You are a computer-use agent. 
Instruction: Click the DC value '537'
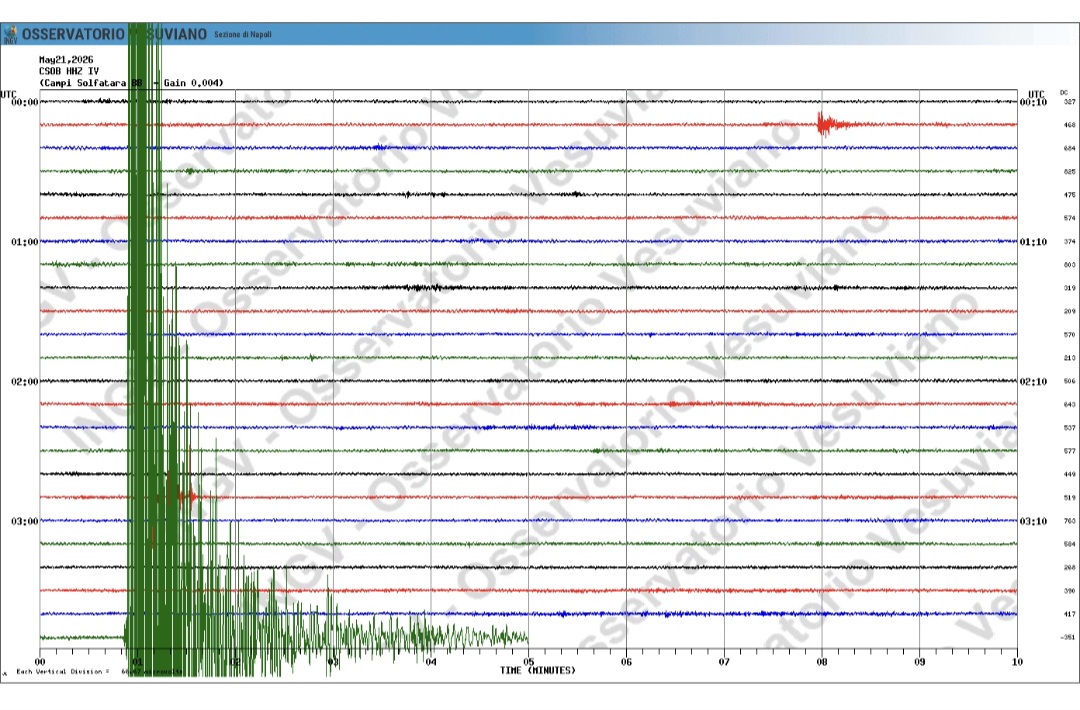coord(1069,428)
